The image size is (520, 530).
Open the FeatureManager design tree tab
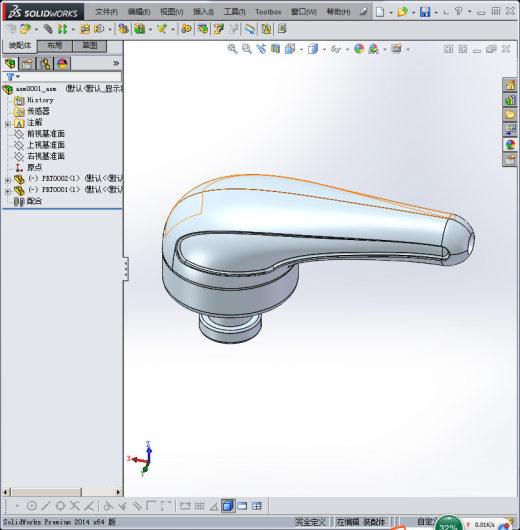(x=10, y=64)
